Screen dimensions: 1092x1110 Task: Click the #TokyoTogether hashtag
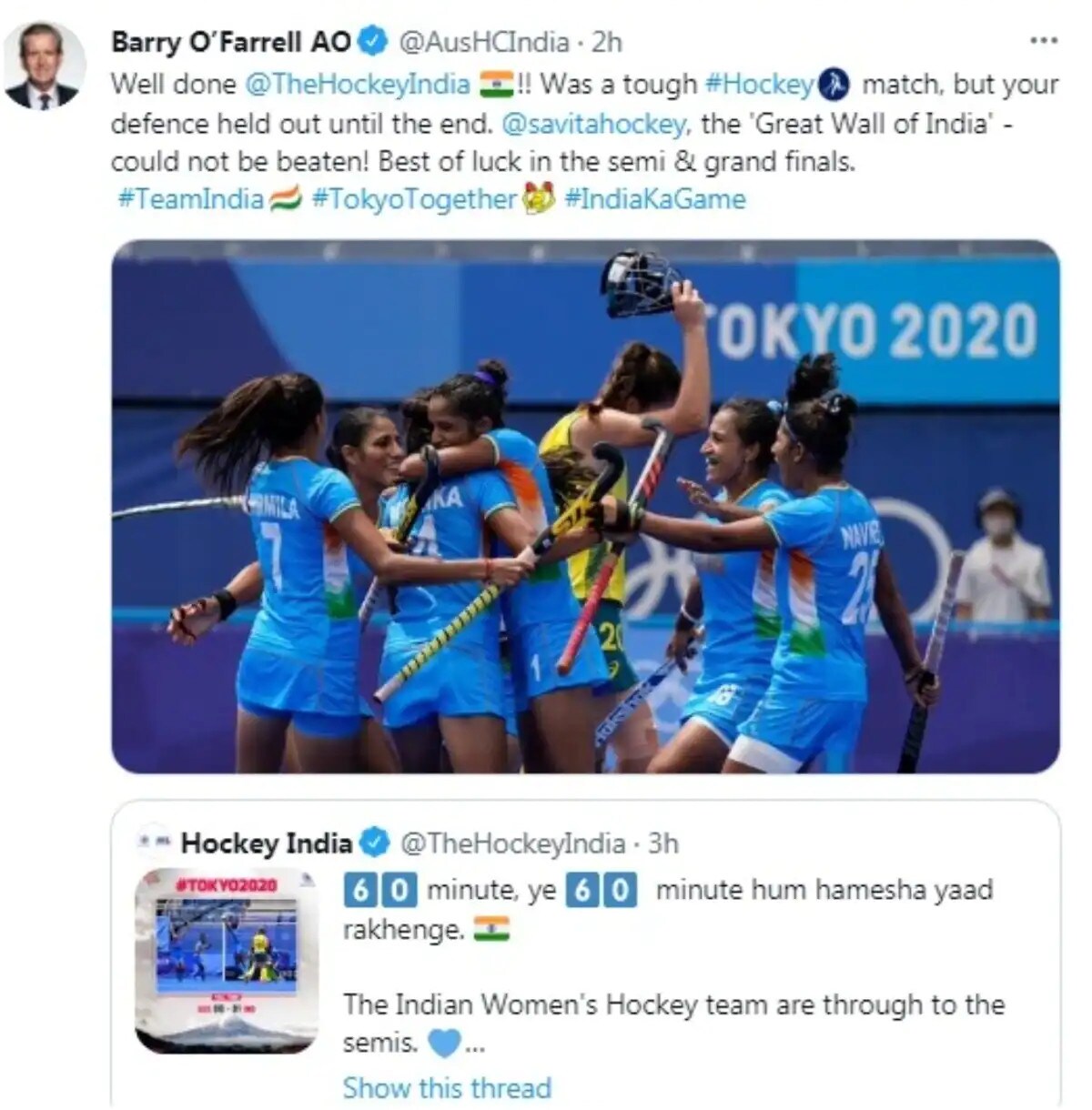[x=415, y=199]
